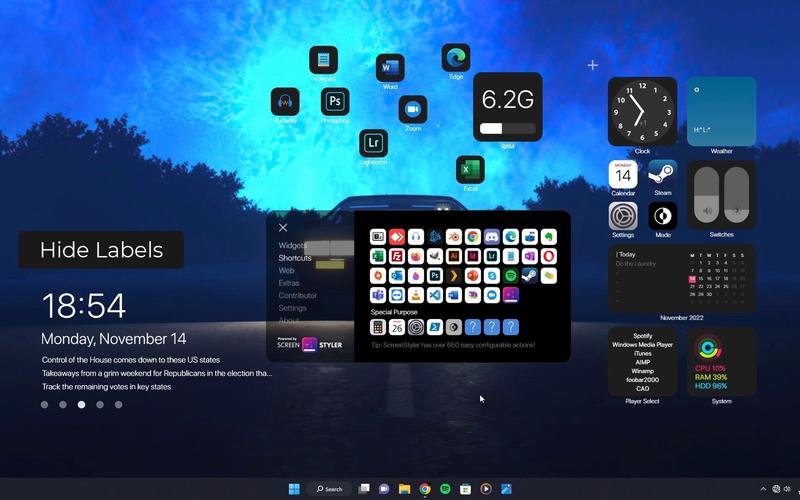
Task: Open the Photoshop desktop shortcut
Action: coord(335,101)
